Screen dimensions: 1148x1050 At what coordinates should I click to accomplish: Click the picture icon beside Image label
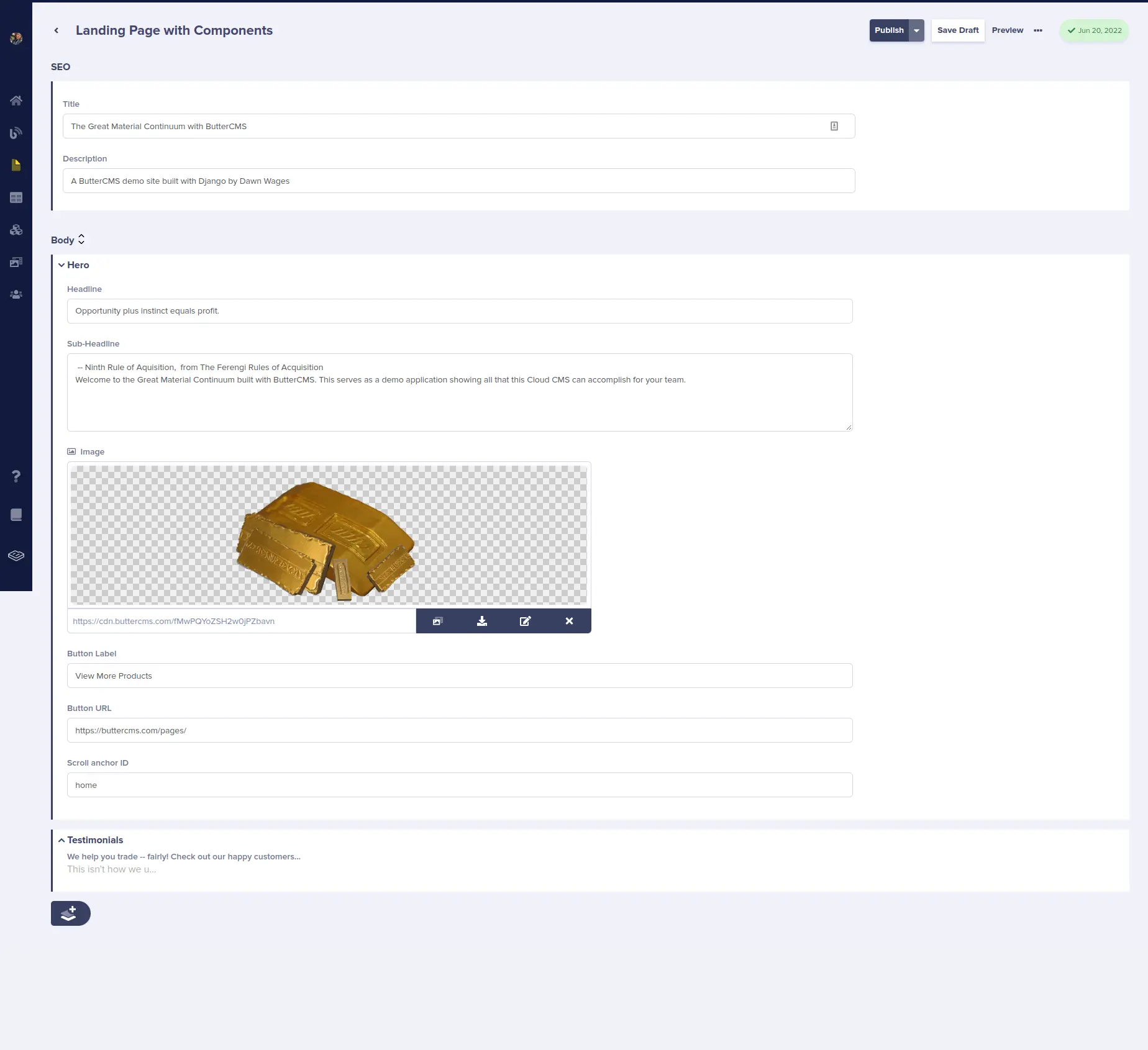pyautogui.click(x=71, y=451)
